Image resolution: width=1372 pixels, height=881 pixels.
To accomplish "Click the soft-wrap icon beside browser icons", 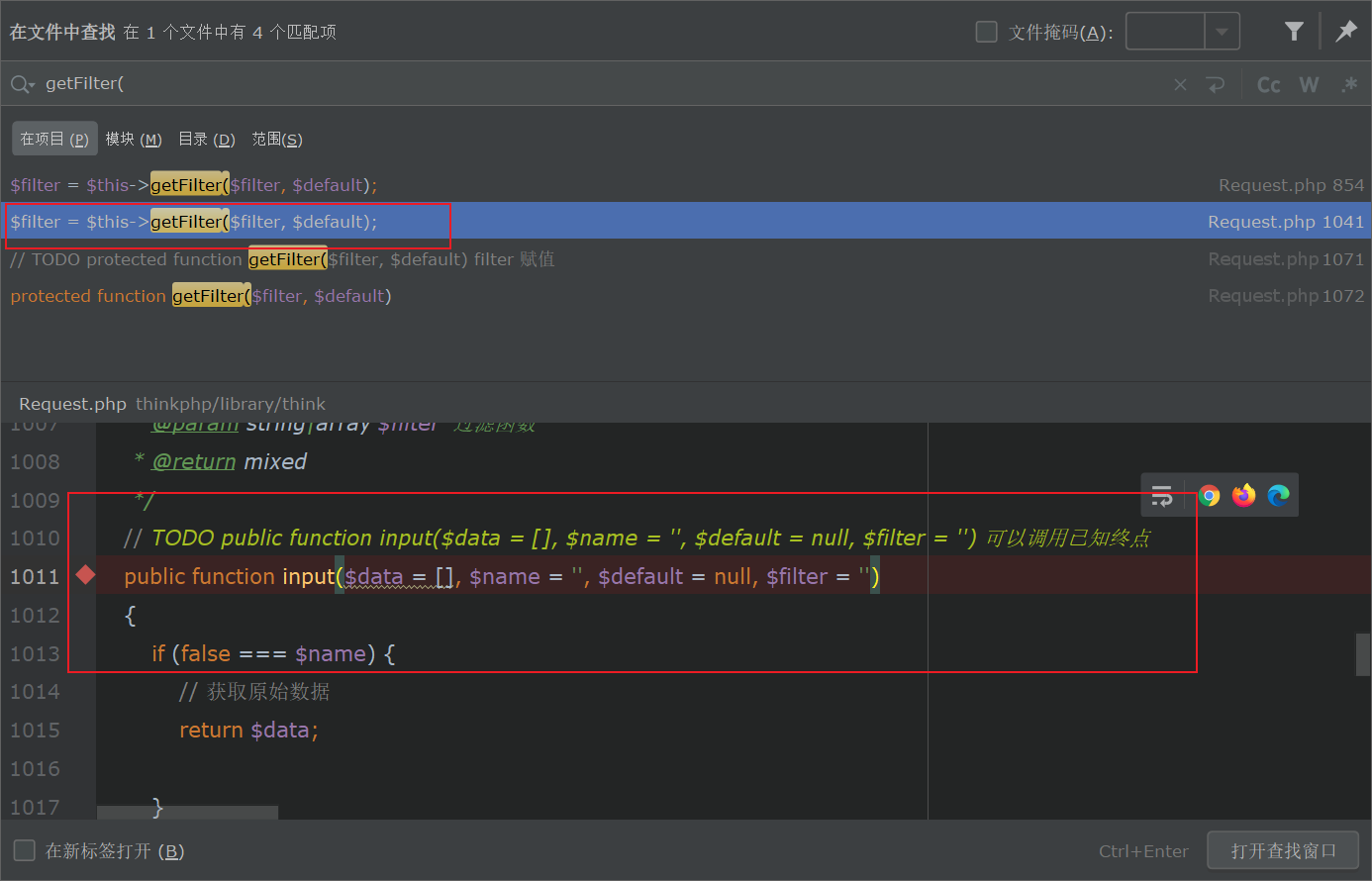I will coord(1162,496).
